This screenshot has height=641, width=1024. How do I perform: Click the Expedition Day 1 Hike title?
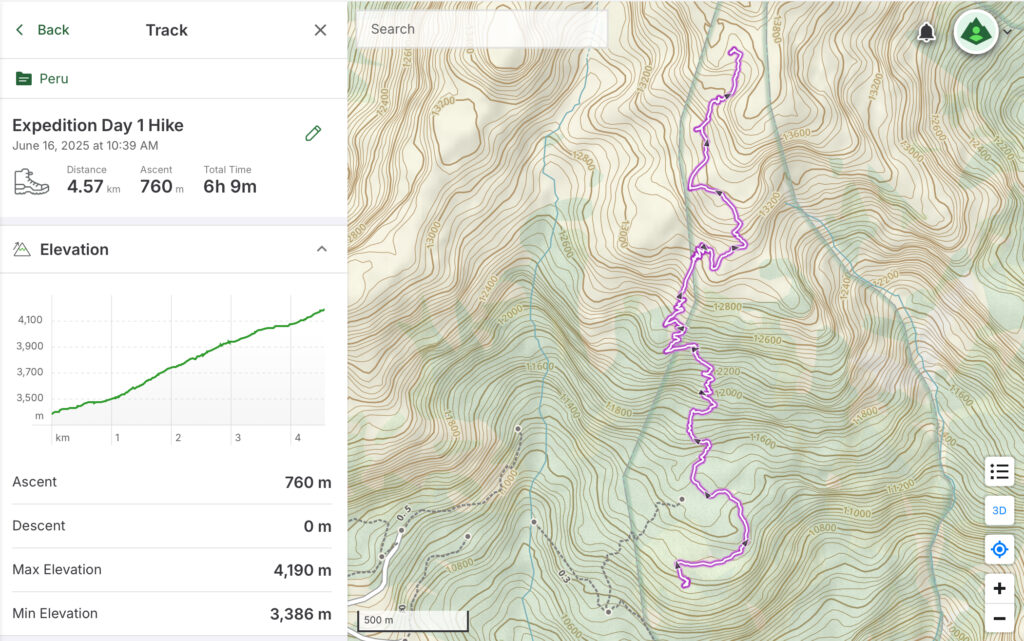click(98, 125)
